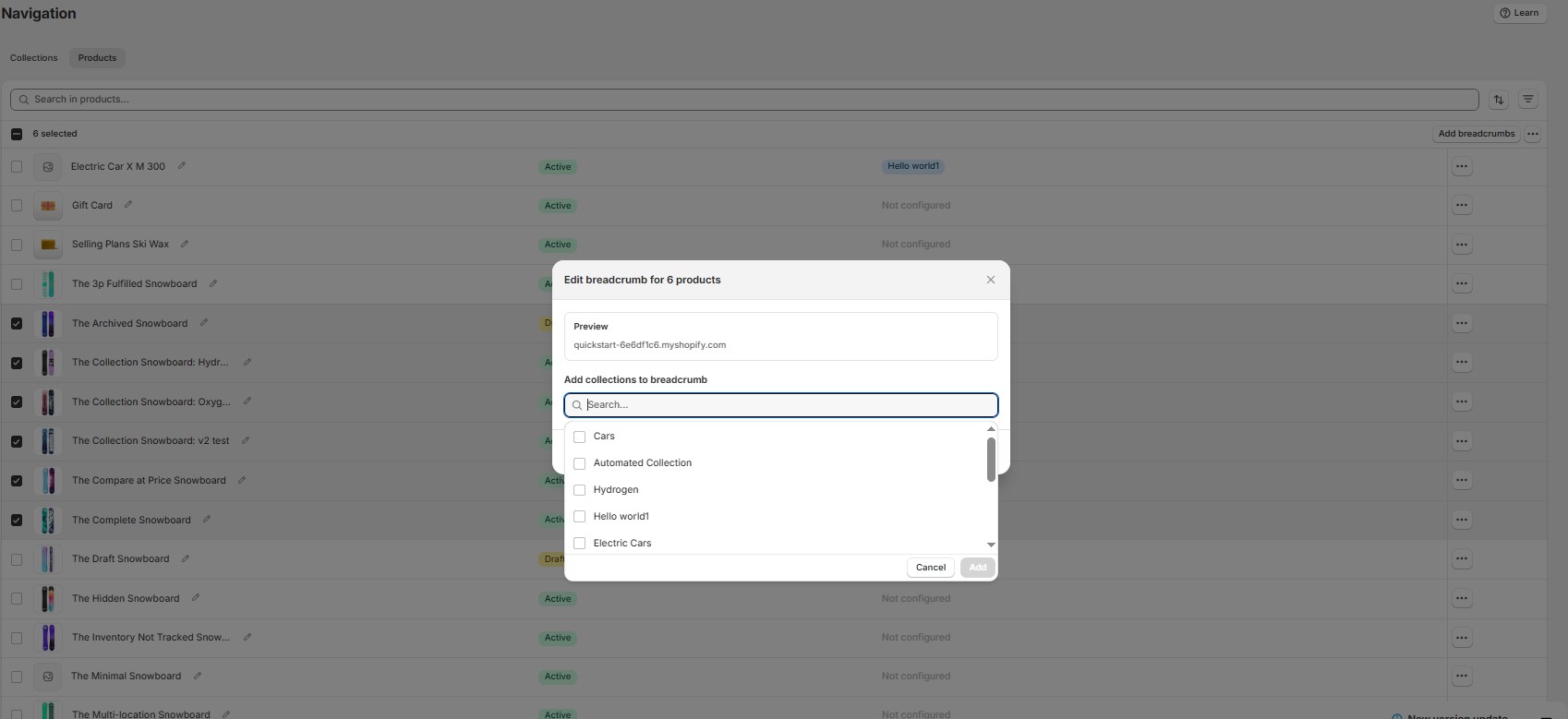
Task: Click edit pencil for The 3p Fulfilled Snowboard
Action: point(213,283)
